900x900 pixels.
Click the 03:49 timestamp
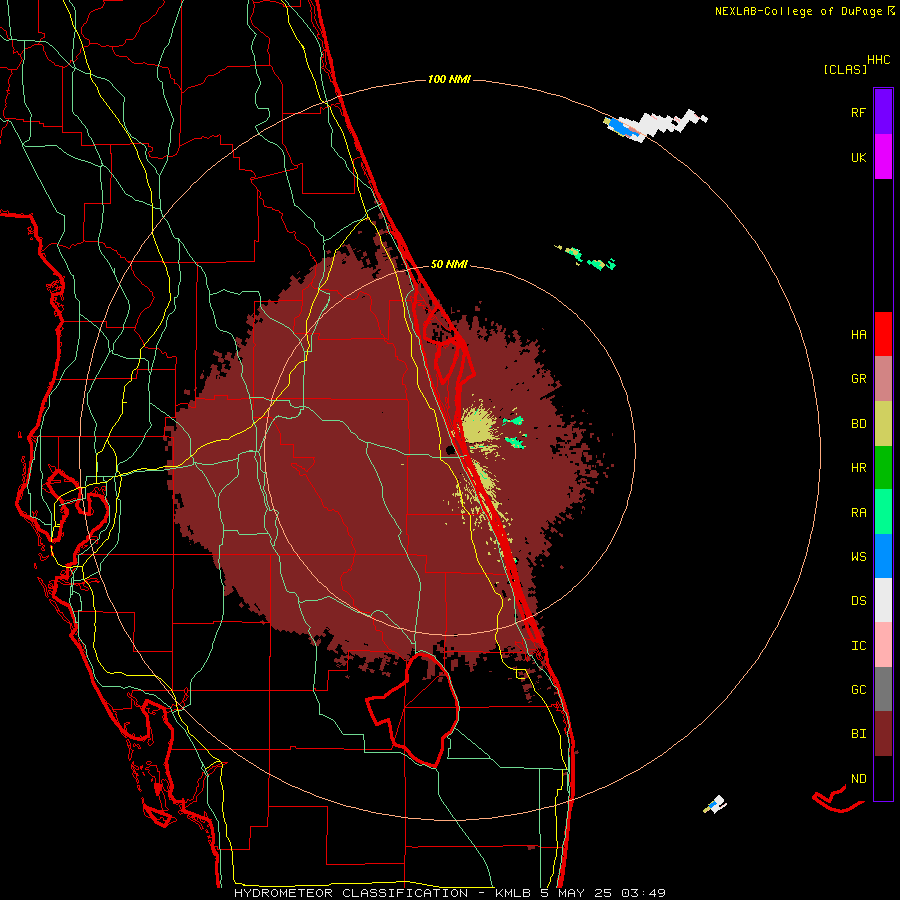(x=642, y=893)
